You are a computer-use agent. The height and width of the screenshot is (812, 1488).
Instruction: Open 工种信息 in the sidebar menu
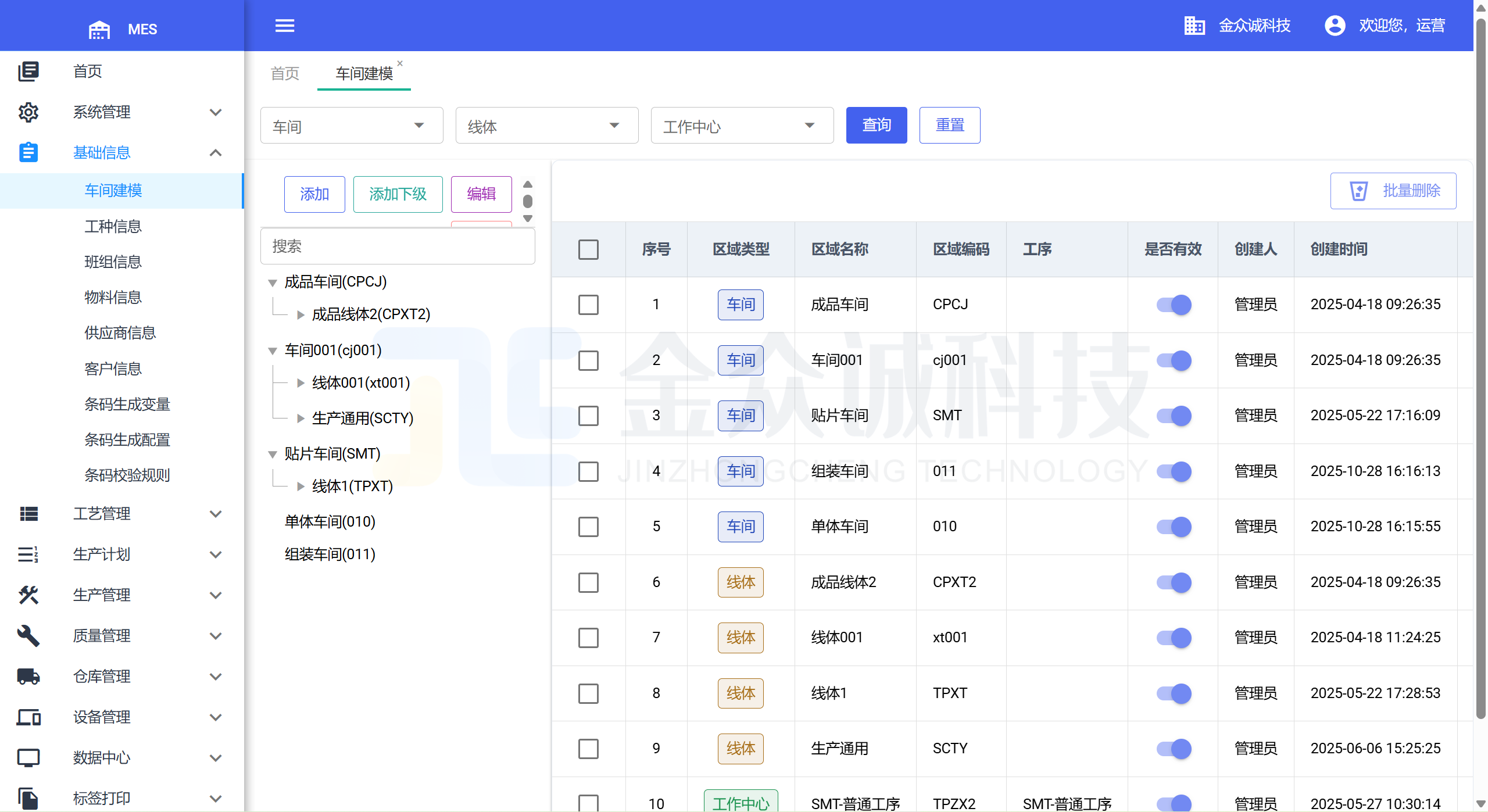point(113,226)
